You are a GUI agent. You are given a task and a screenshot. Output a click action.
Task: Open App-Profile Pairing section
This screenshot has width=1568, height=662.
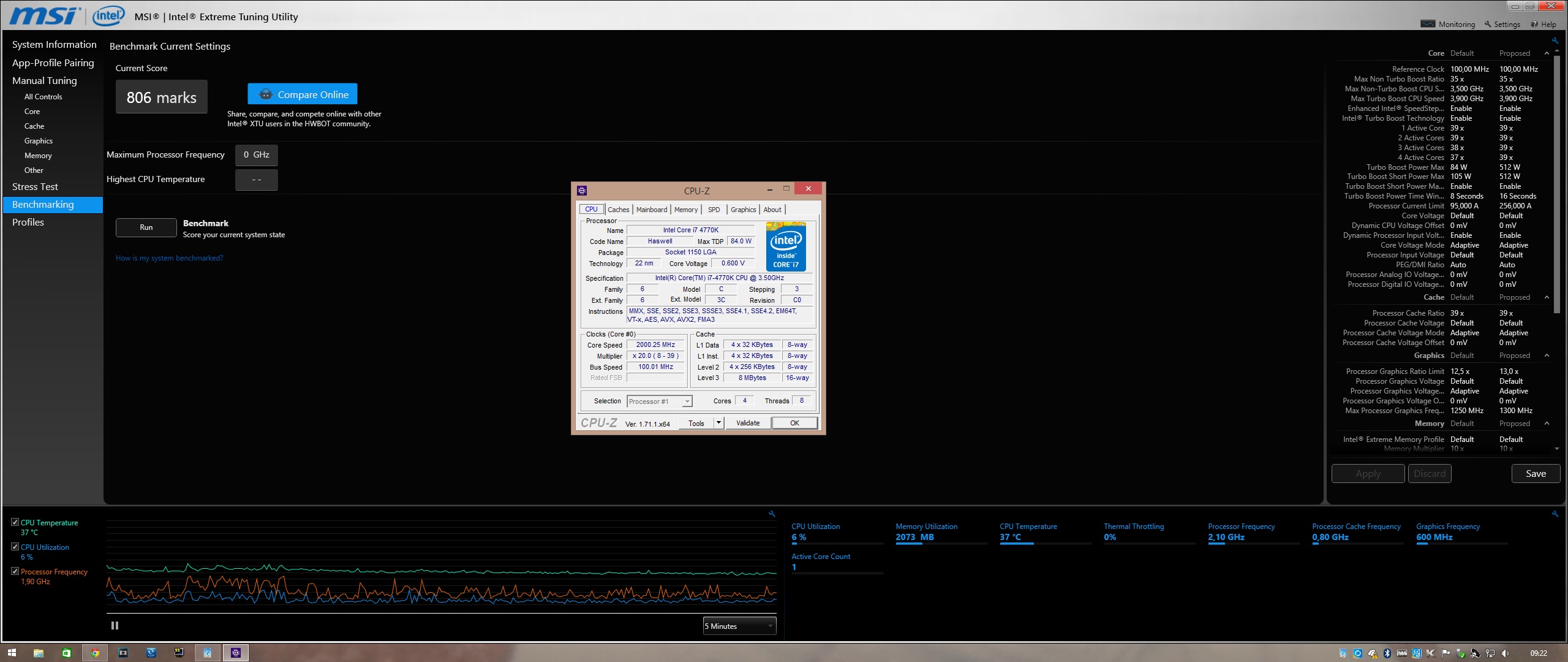click(x=53, y=63)
